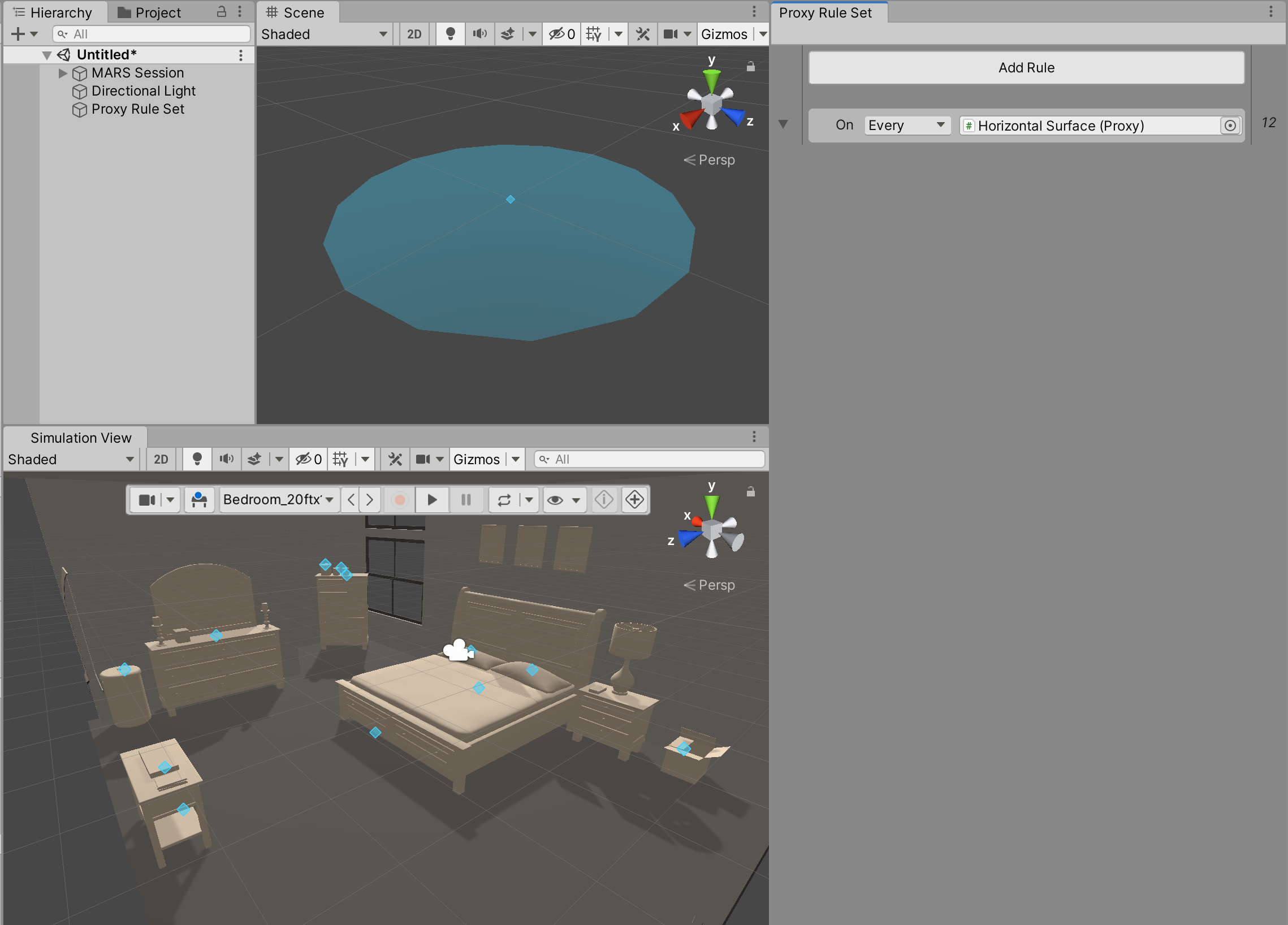Click the Hierarchy search field

pos(153,34)
